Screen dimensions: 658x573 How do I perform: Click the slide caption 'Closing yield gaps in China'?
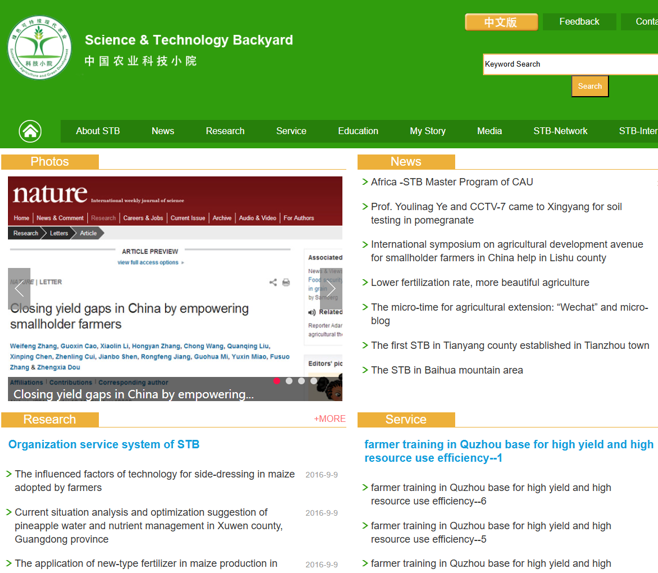pyautogui.click(x=133, y=394)
